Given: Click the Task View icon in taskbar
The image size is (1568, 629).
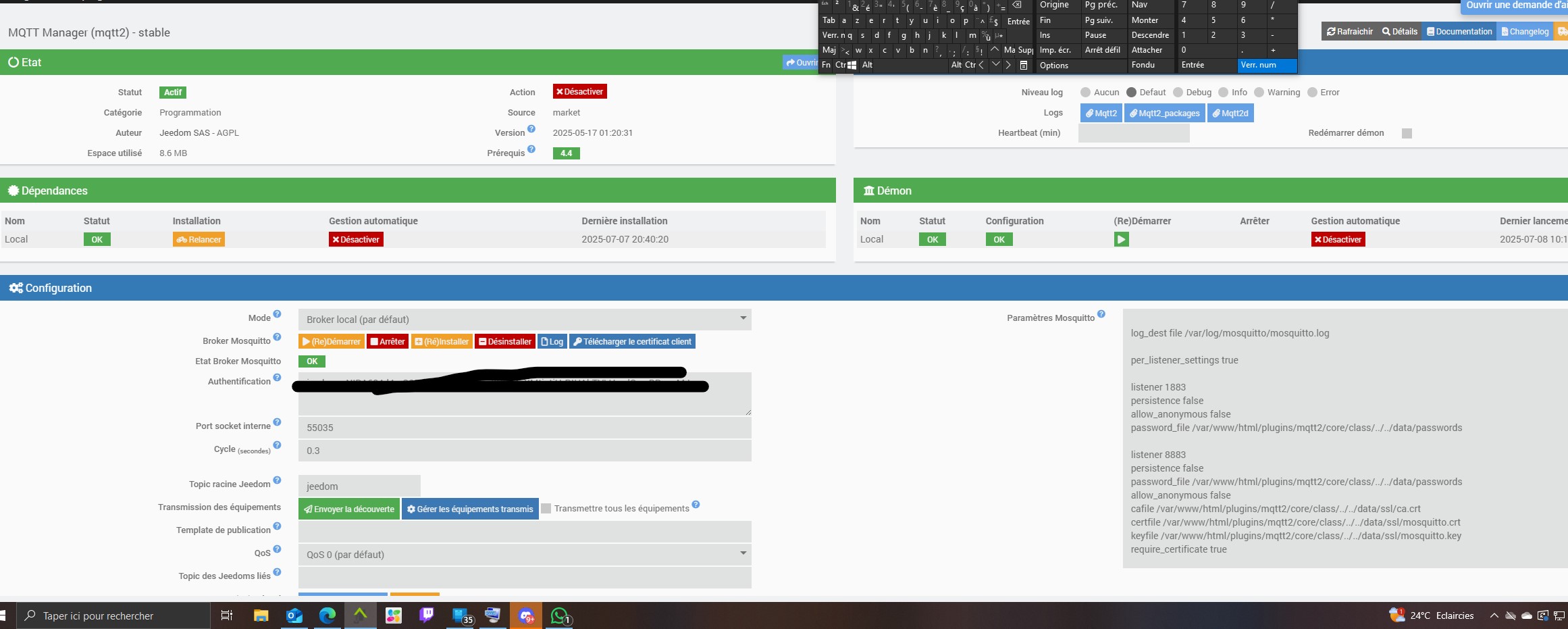Looking at the screenshot, I should [227, 615].
